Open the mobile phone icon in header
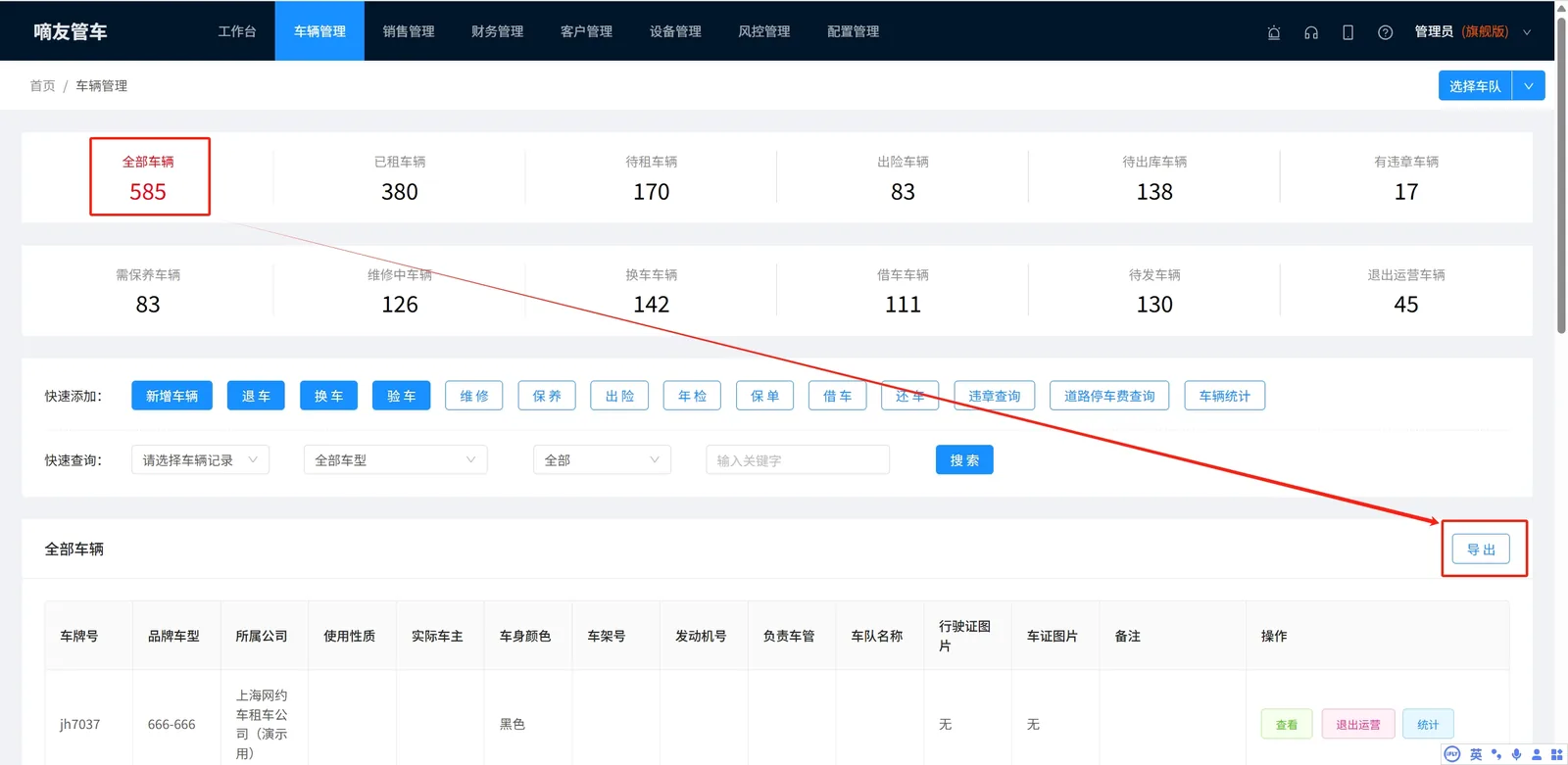The height and width of the screenshot is (765, 1568). click(1348, 32)
